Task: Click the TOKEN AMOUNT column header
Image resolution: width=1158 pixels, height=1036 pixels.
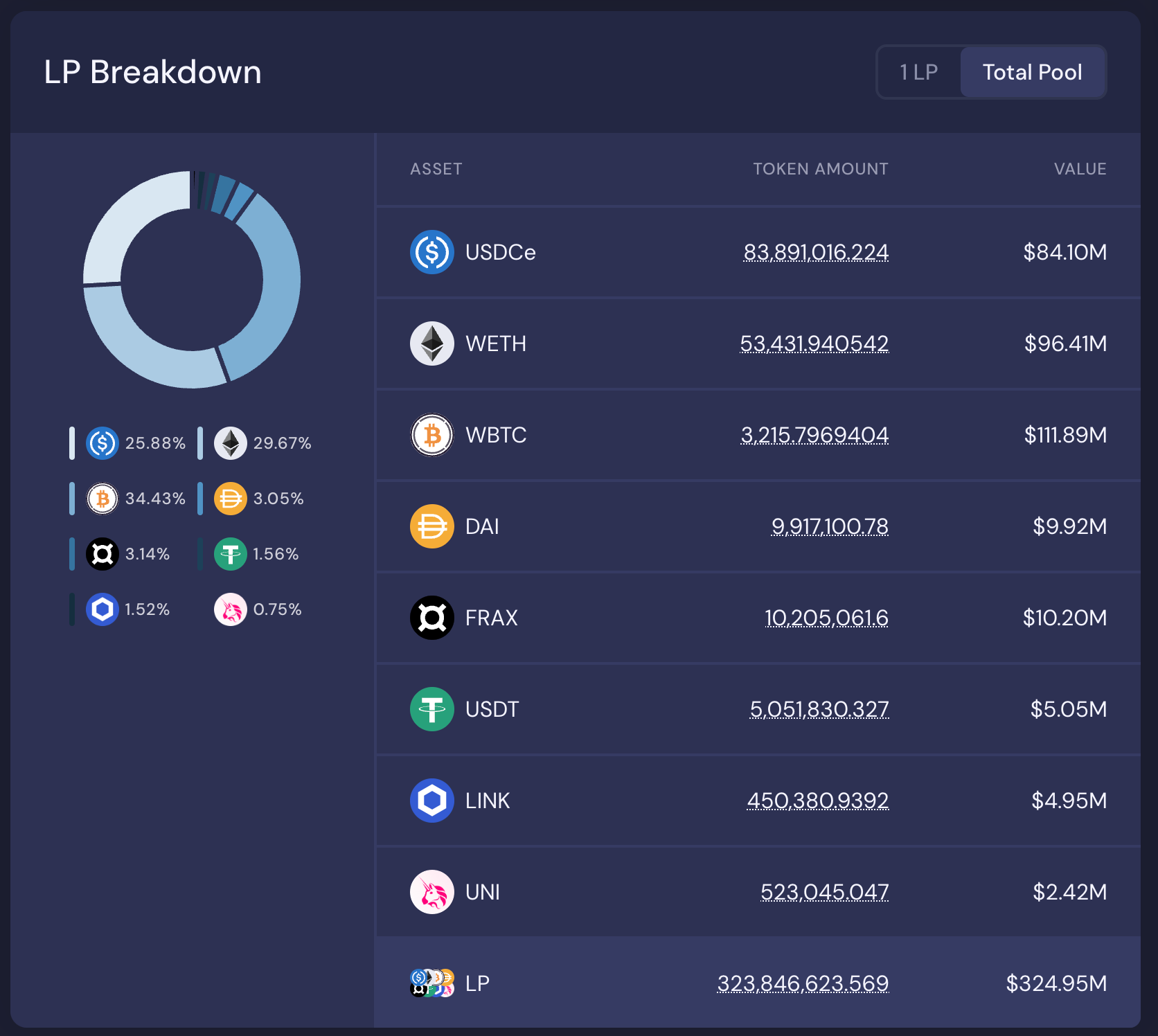Action: (820, 169)
